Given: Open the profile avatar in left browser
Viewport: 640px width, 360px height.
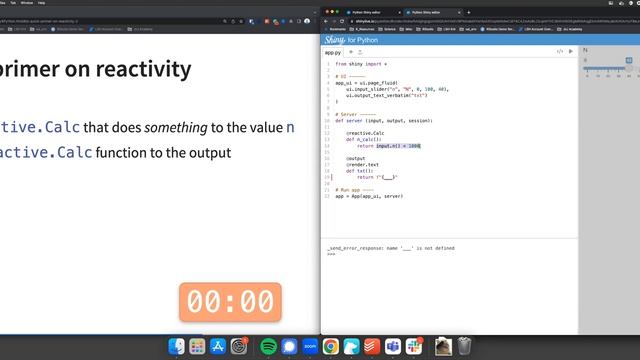Looking at the screenshot, I should (307, 21).
